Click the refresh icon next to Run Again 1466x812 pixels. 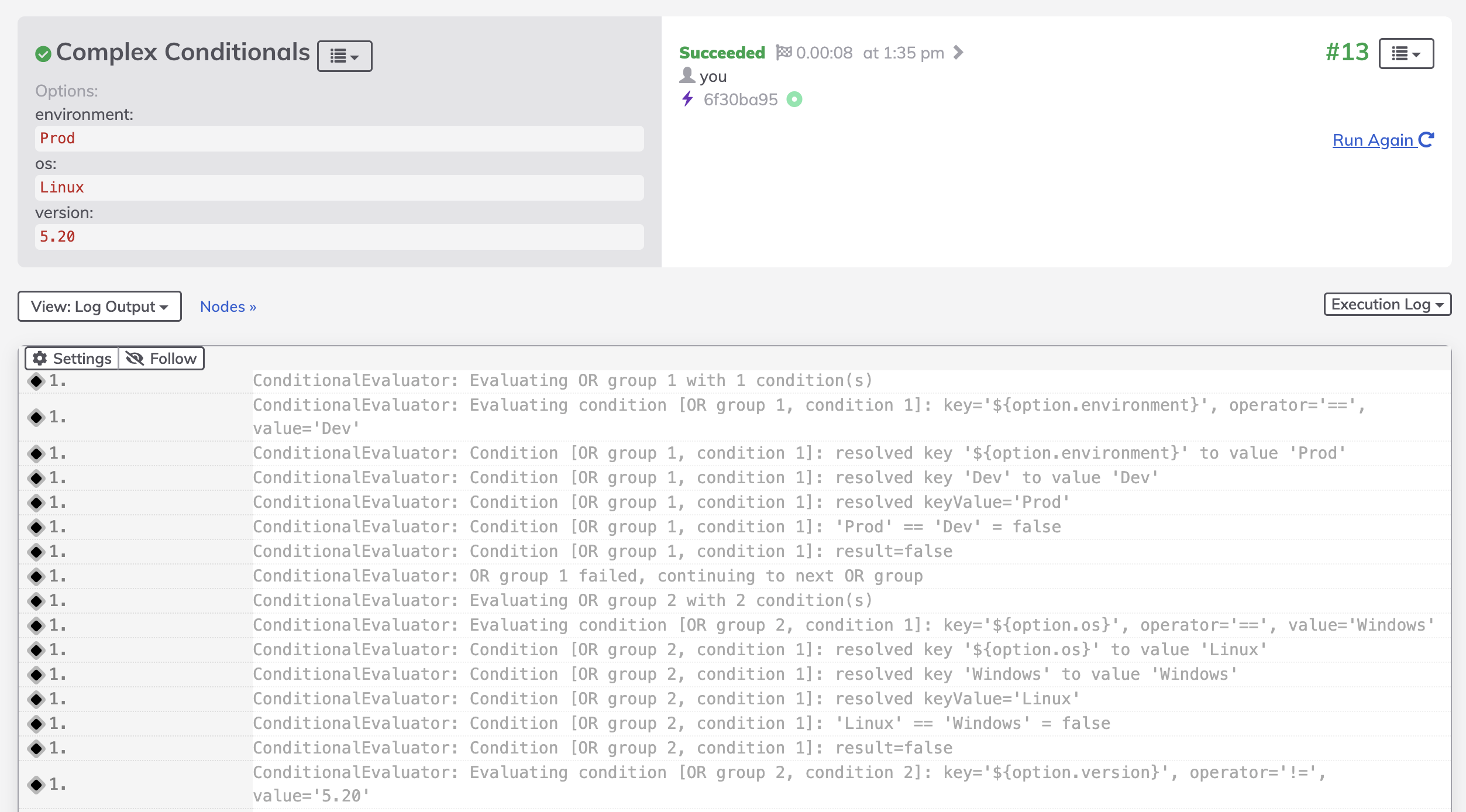(x=1426, y=139)
